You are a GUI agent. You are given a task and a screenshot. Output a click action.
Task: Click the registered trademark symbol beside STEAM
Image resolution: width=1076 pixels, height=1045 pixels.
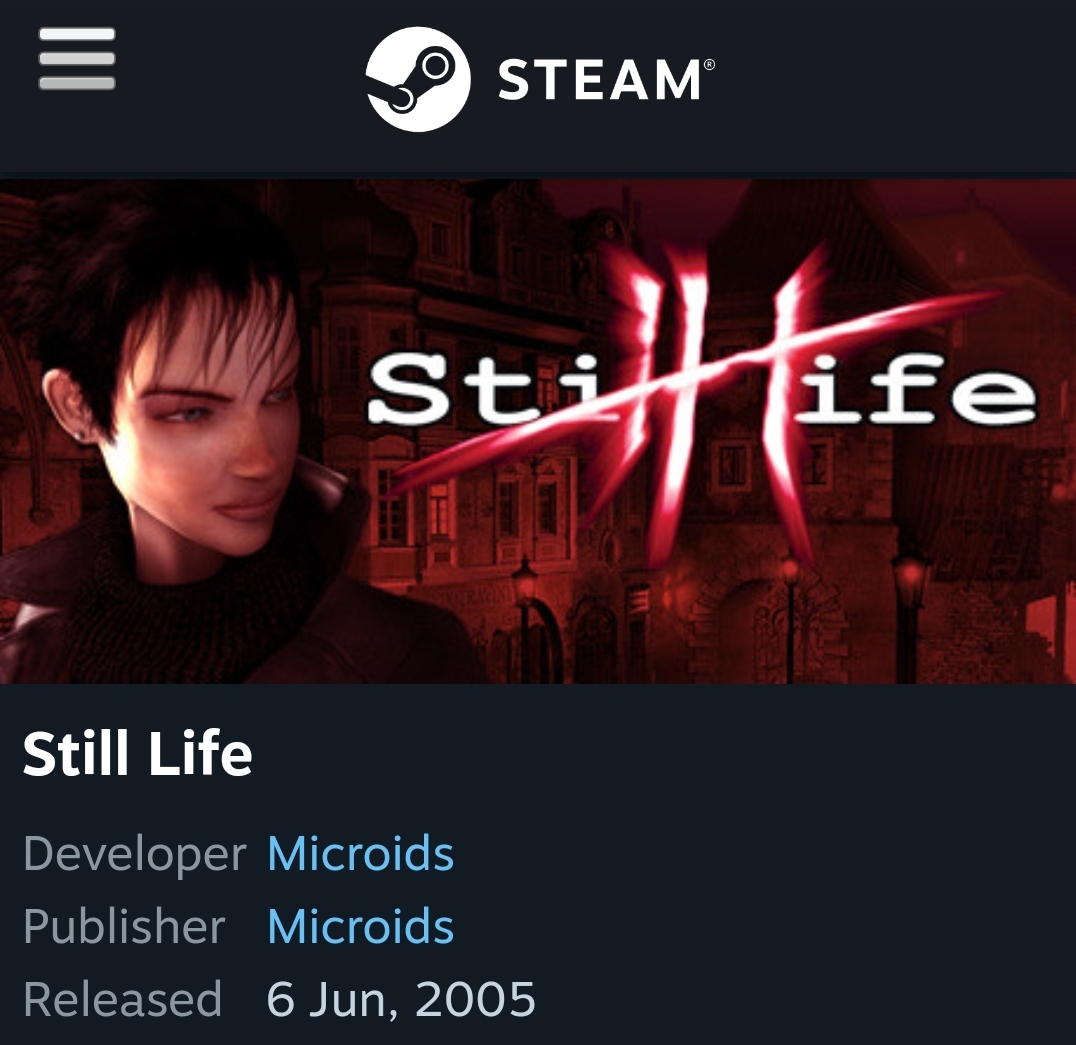click(x=709, y=64)
